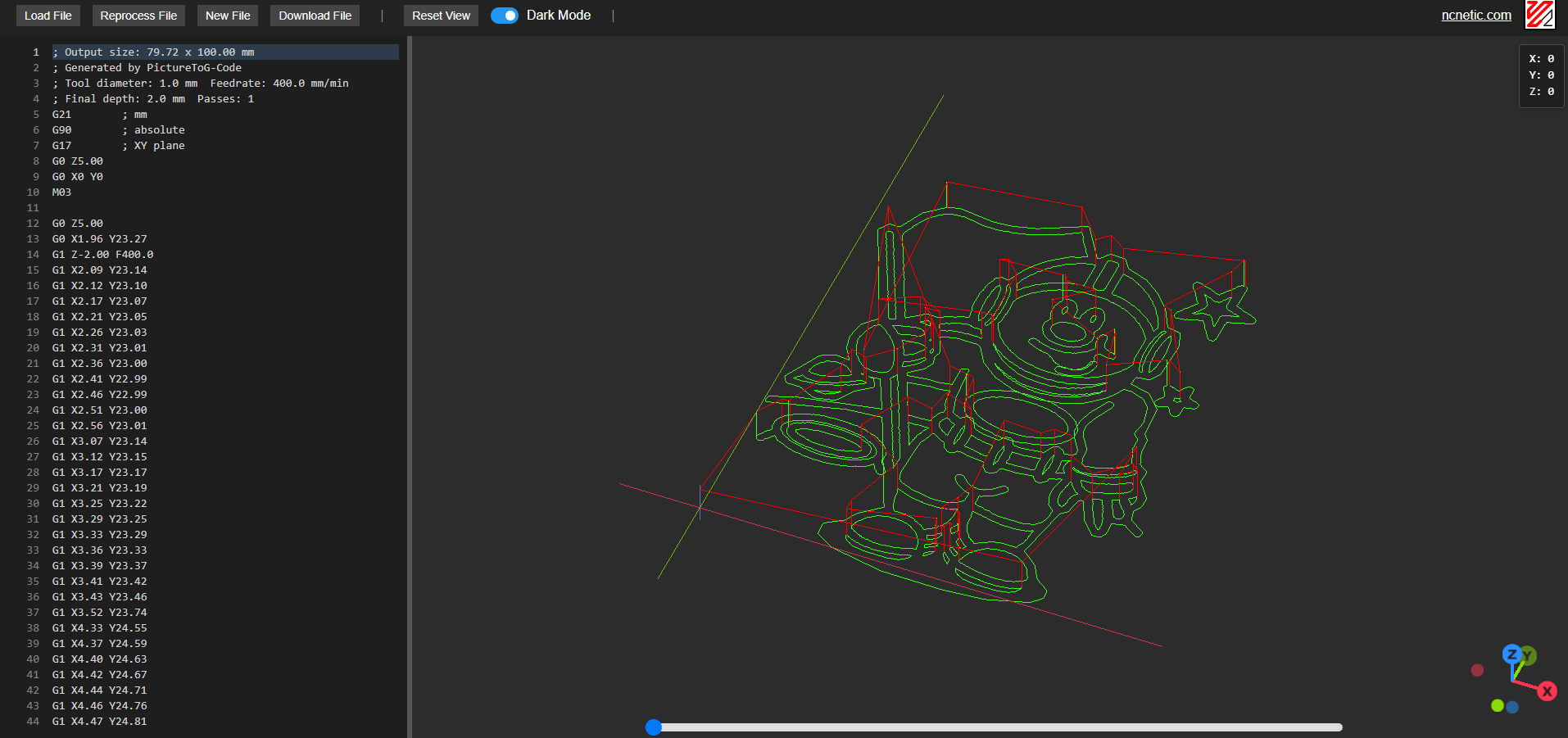This screenshot has width=1568, height=738.
Task: Click the dark blue negative Z gizmo dot
Action: click(1512, 707)
